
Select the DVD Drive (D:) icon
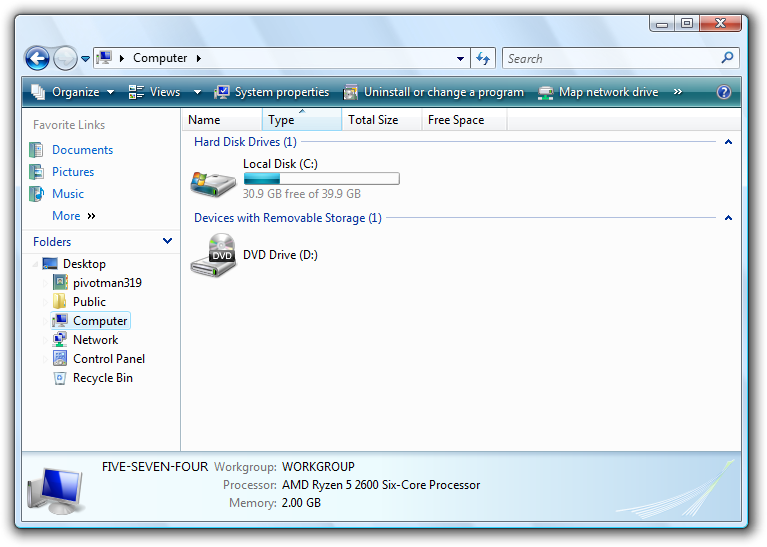pyautogui.click(x=213, y=255)
